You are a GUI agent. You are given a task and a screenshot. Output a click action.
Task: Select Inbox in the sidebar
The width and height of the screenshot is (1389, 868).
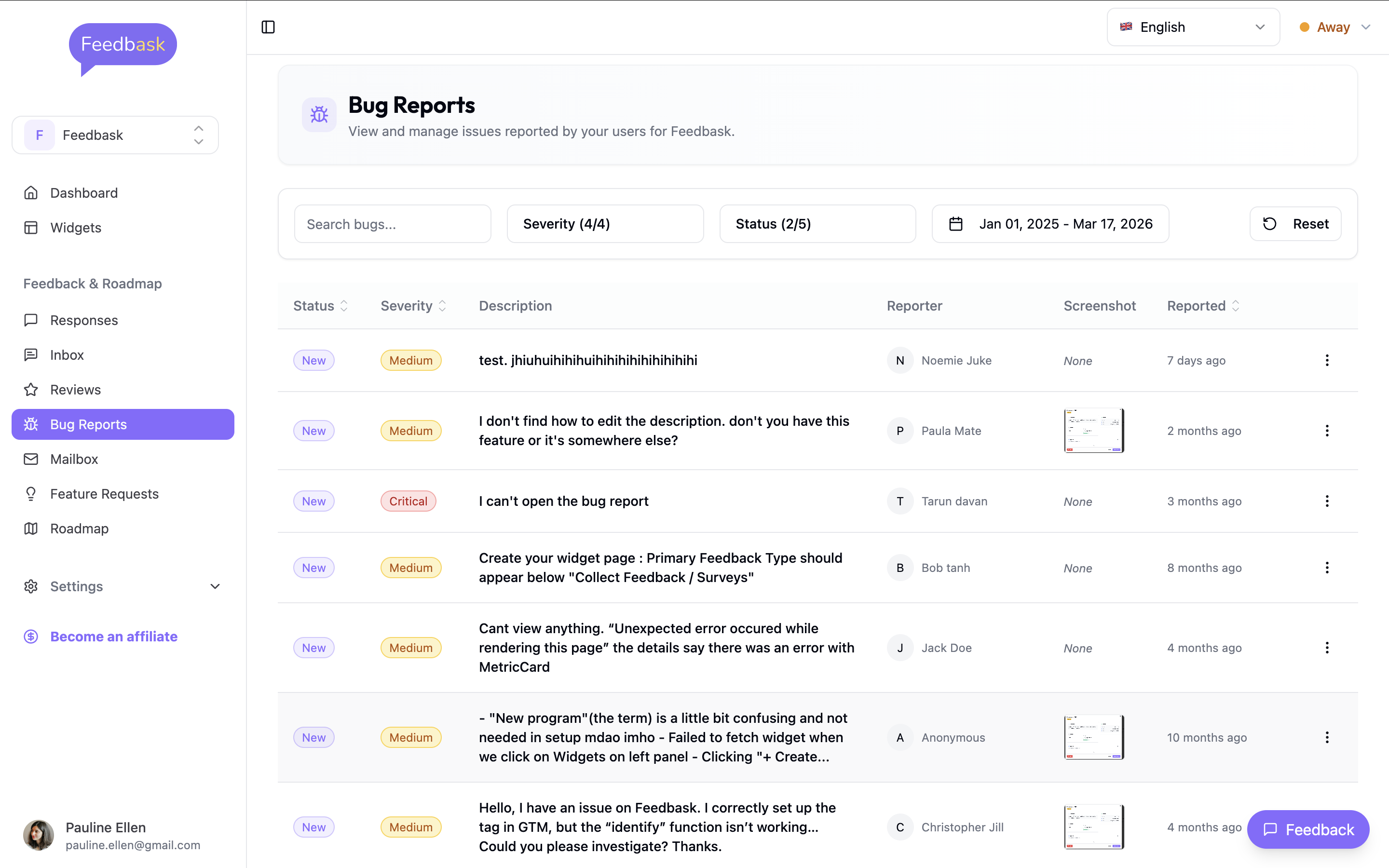click(67, 355)
